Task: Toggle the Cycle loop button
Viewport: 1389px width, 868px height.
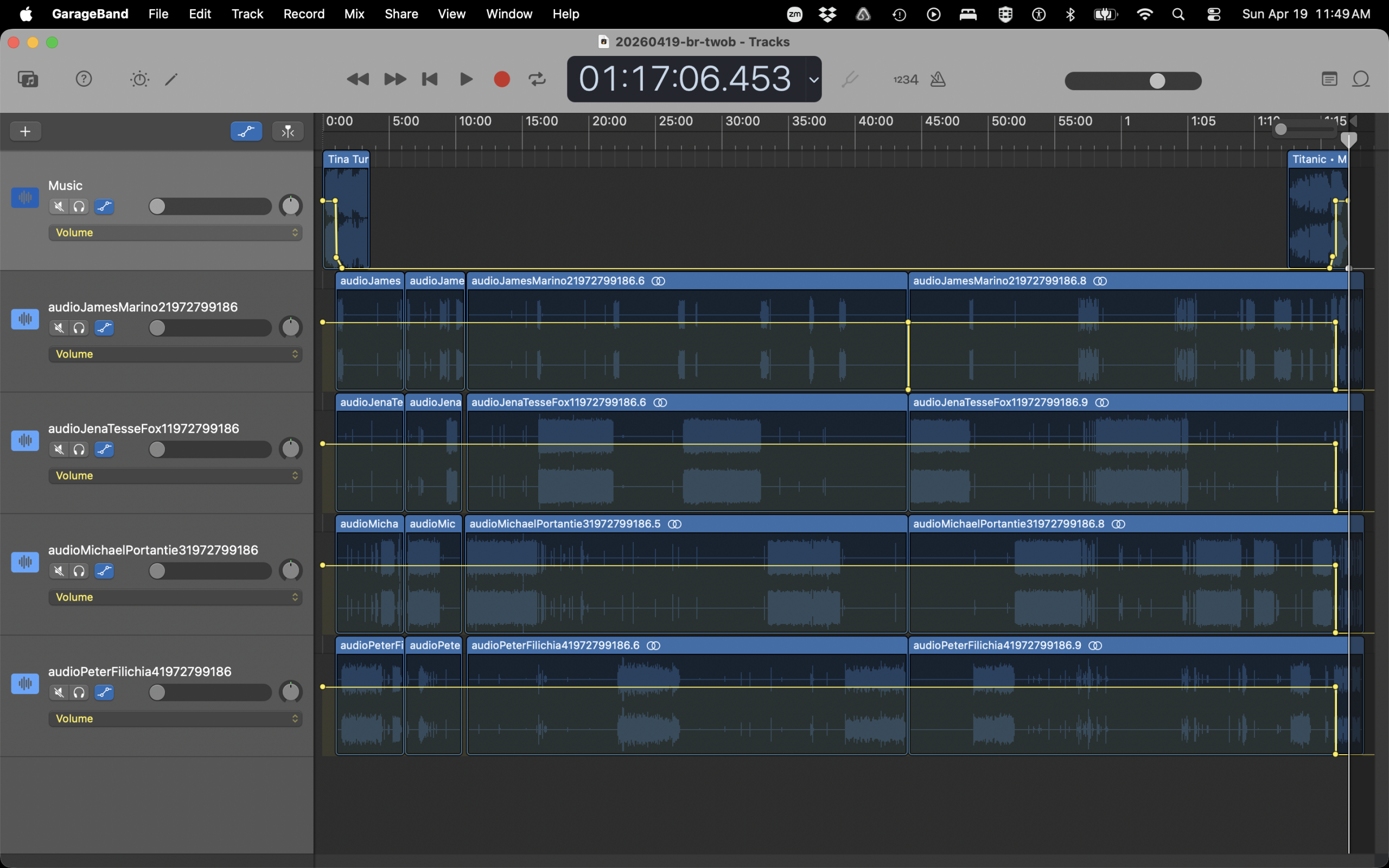Action: tap(537, 79)
